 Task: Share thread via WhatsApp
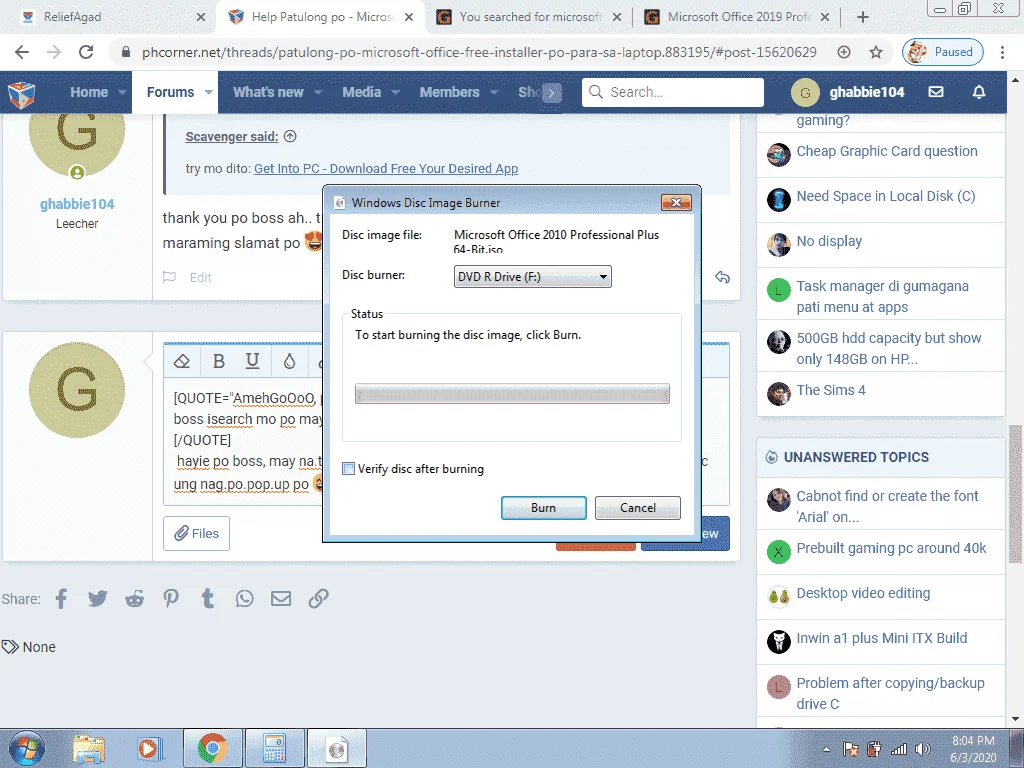(244, 598)
